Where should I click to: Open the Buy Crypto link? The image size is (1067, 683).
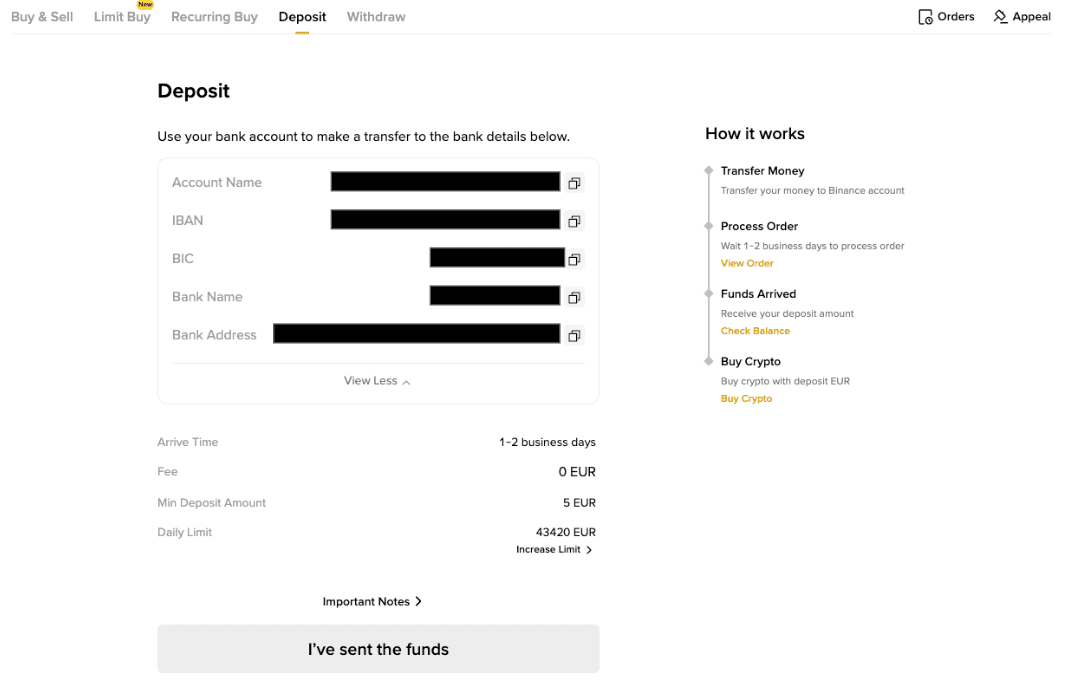pyautogui.click(x=746, y=399)
